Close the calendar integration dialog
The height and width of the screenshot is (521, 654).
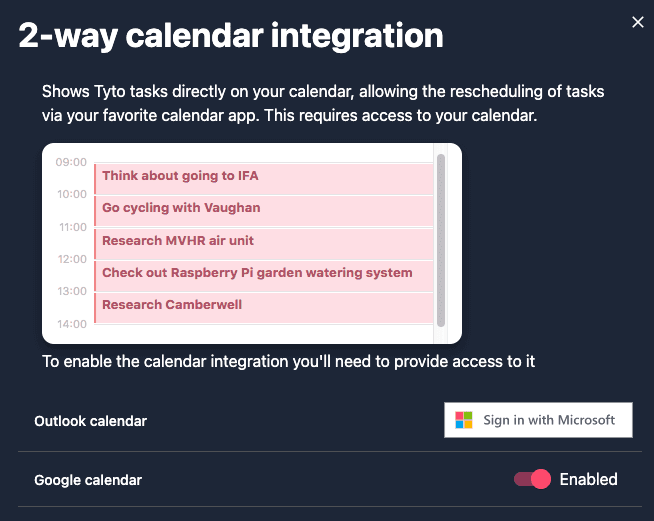point(638,22)
